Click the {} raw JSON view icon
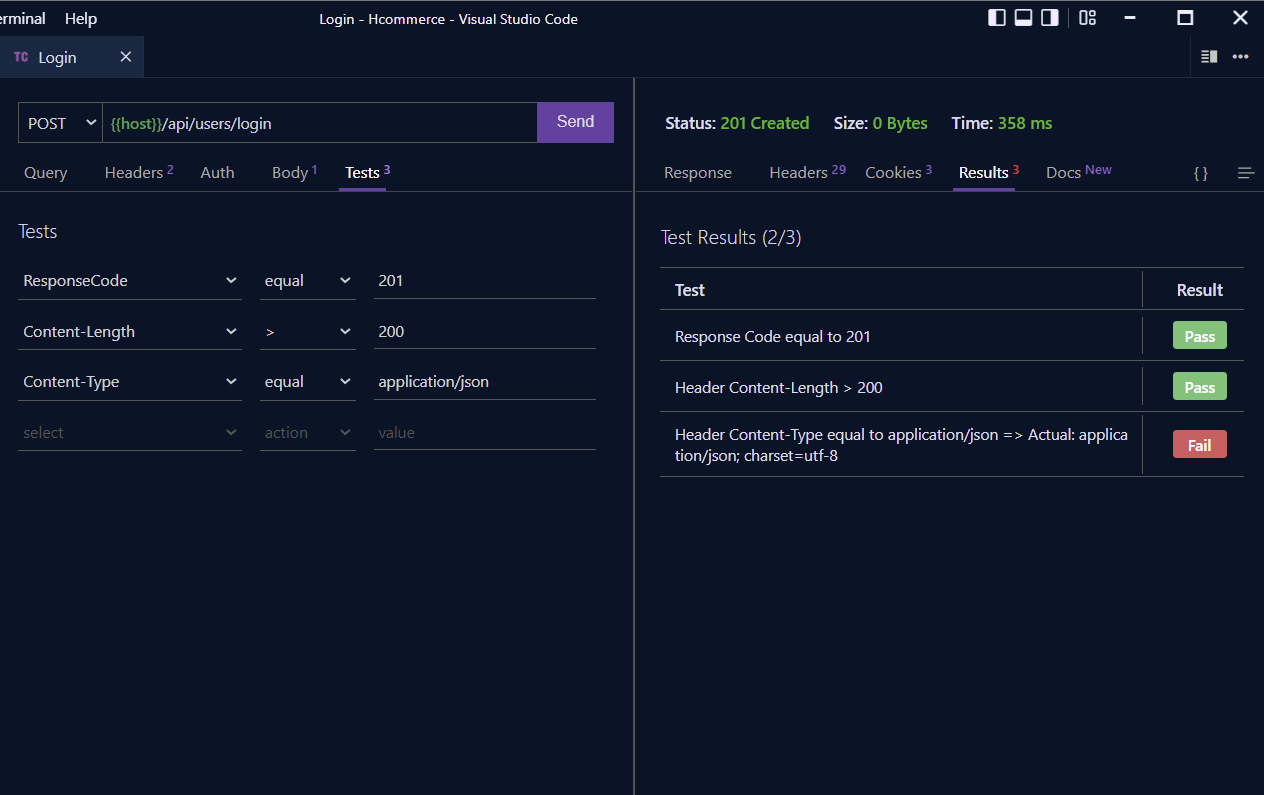This screenshot has height=795, width=1264. tap(1200, 172)
